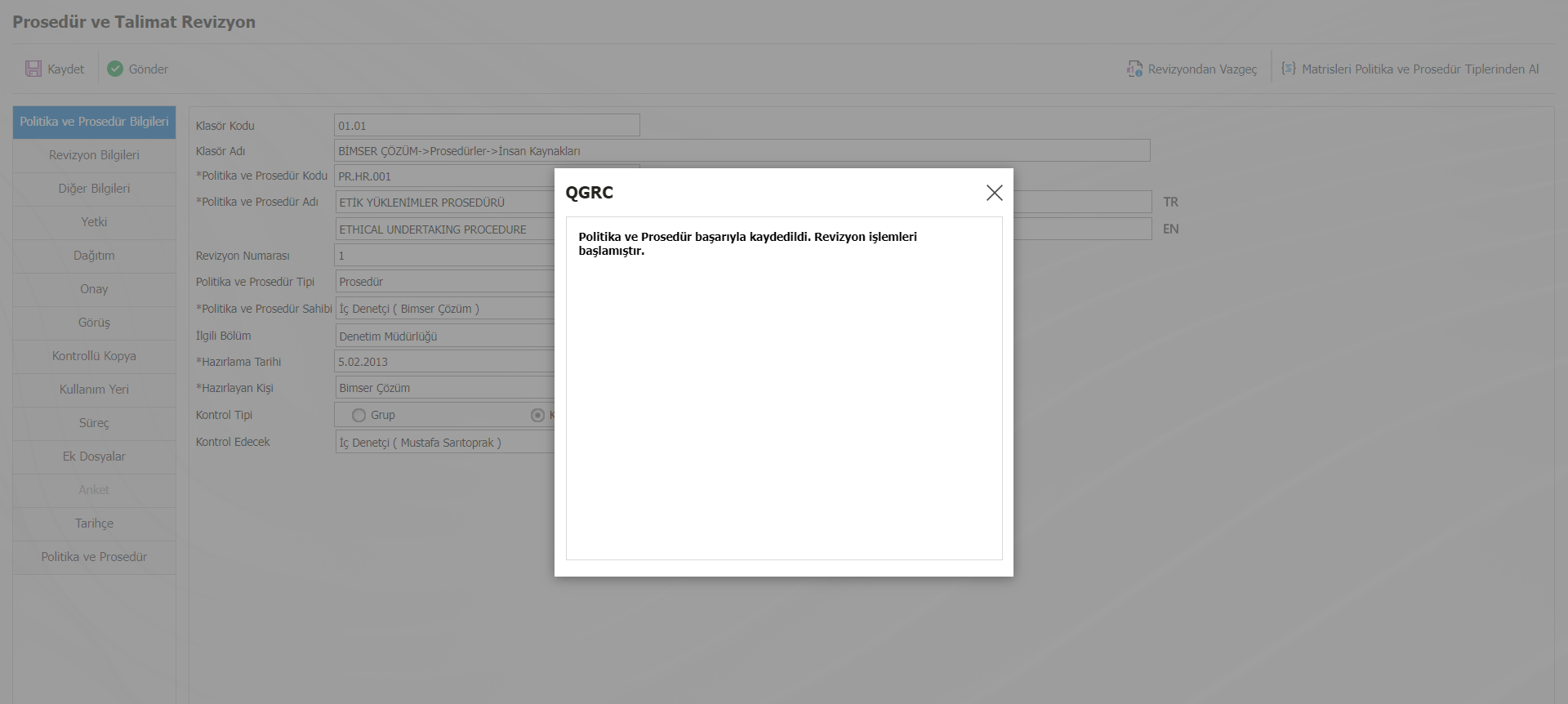The height and width of the screenshot is (704, 1568).
Task: Select the Grup radio button
Action: (359, 415)
